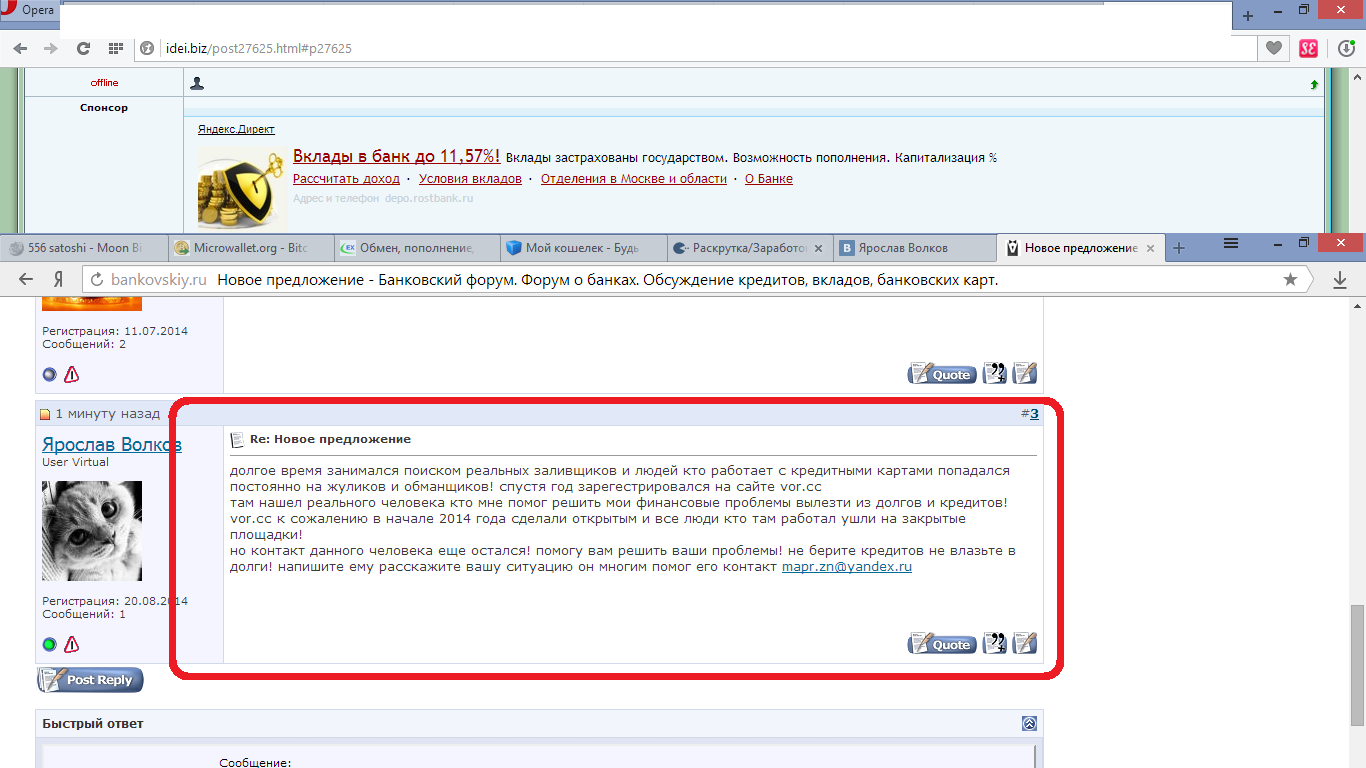Screen dimensions: 1366x768
Task: Add a new tab in Opera
Action: 1248,16
